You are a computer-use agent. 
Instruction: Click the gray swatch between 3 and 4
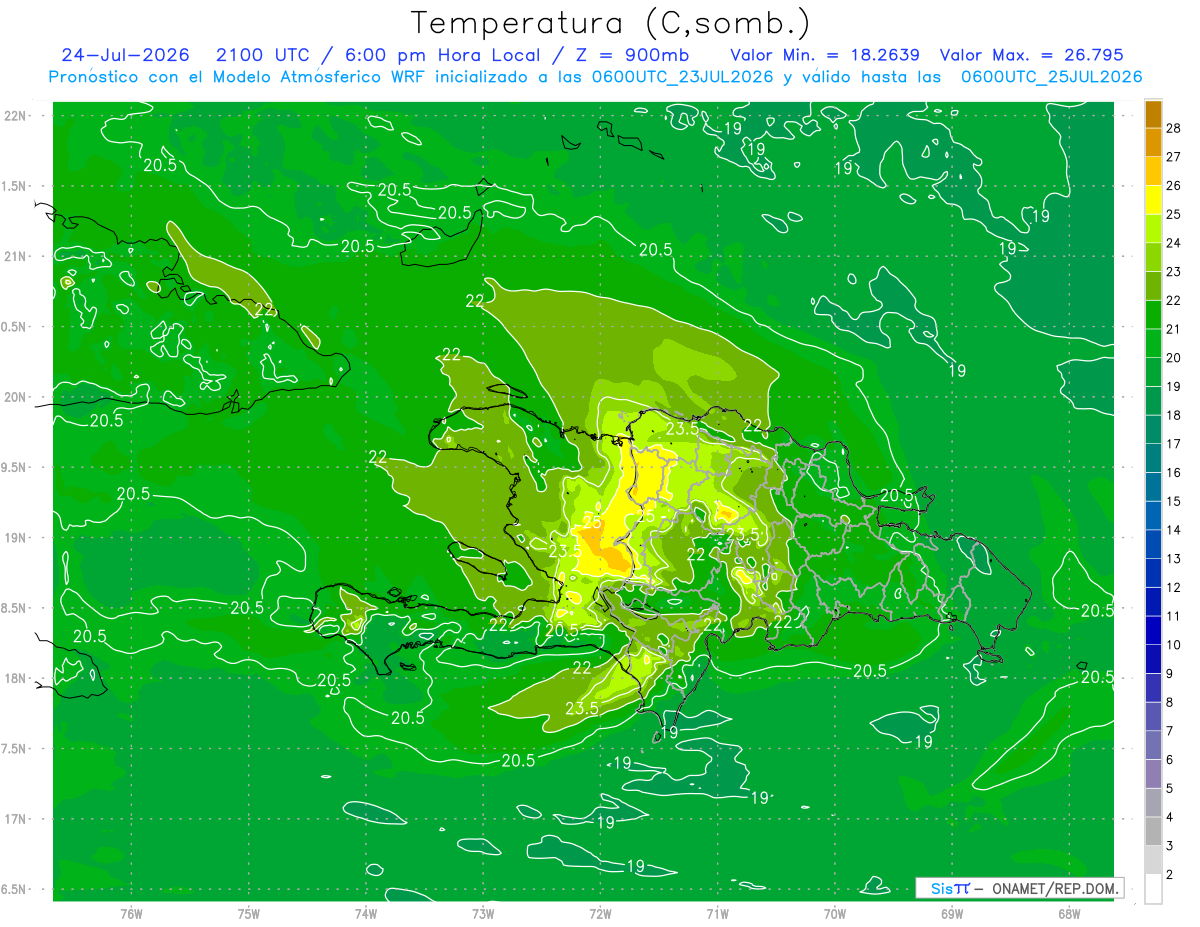(x=1153, y=831)
